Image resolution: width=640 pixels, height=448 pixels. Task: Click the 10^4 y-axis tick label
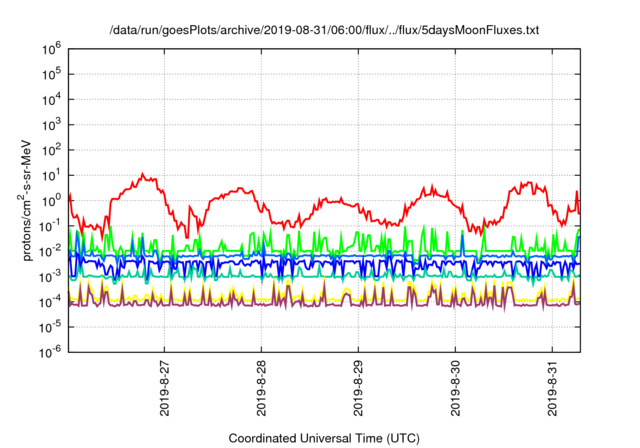[51, 100]
